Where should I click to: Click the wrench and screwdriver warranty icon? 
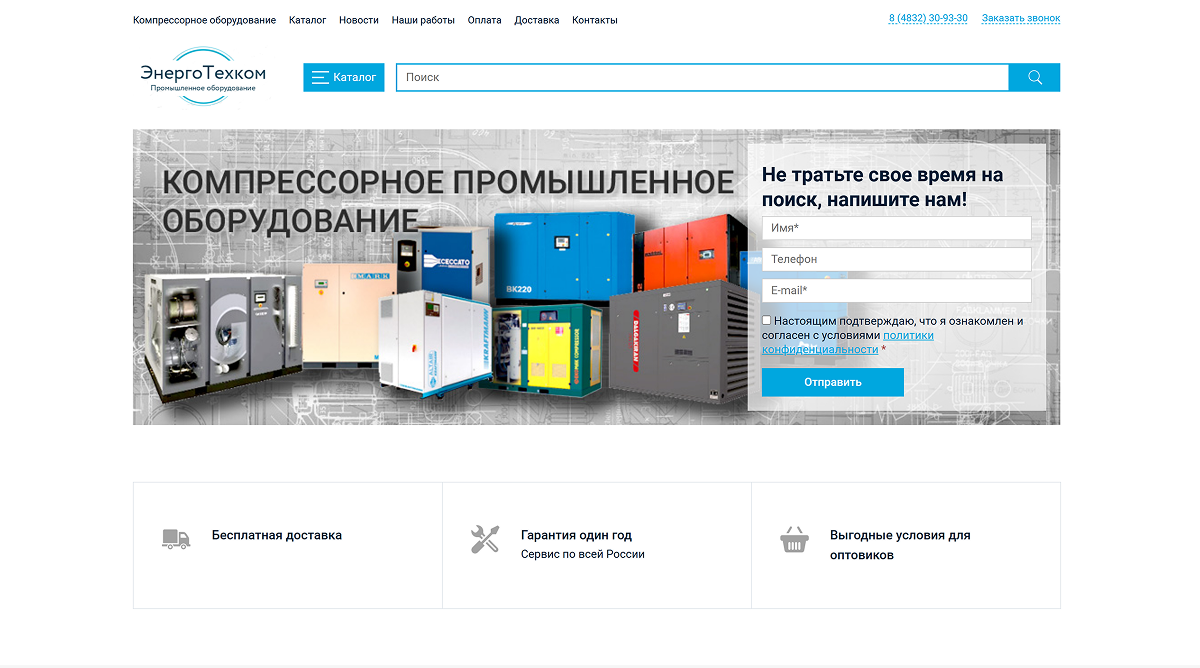(x=485, y=540)
